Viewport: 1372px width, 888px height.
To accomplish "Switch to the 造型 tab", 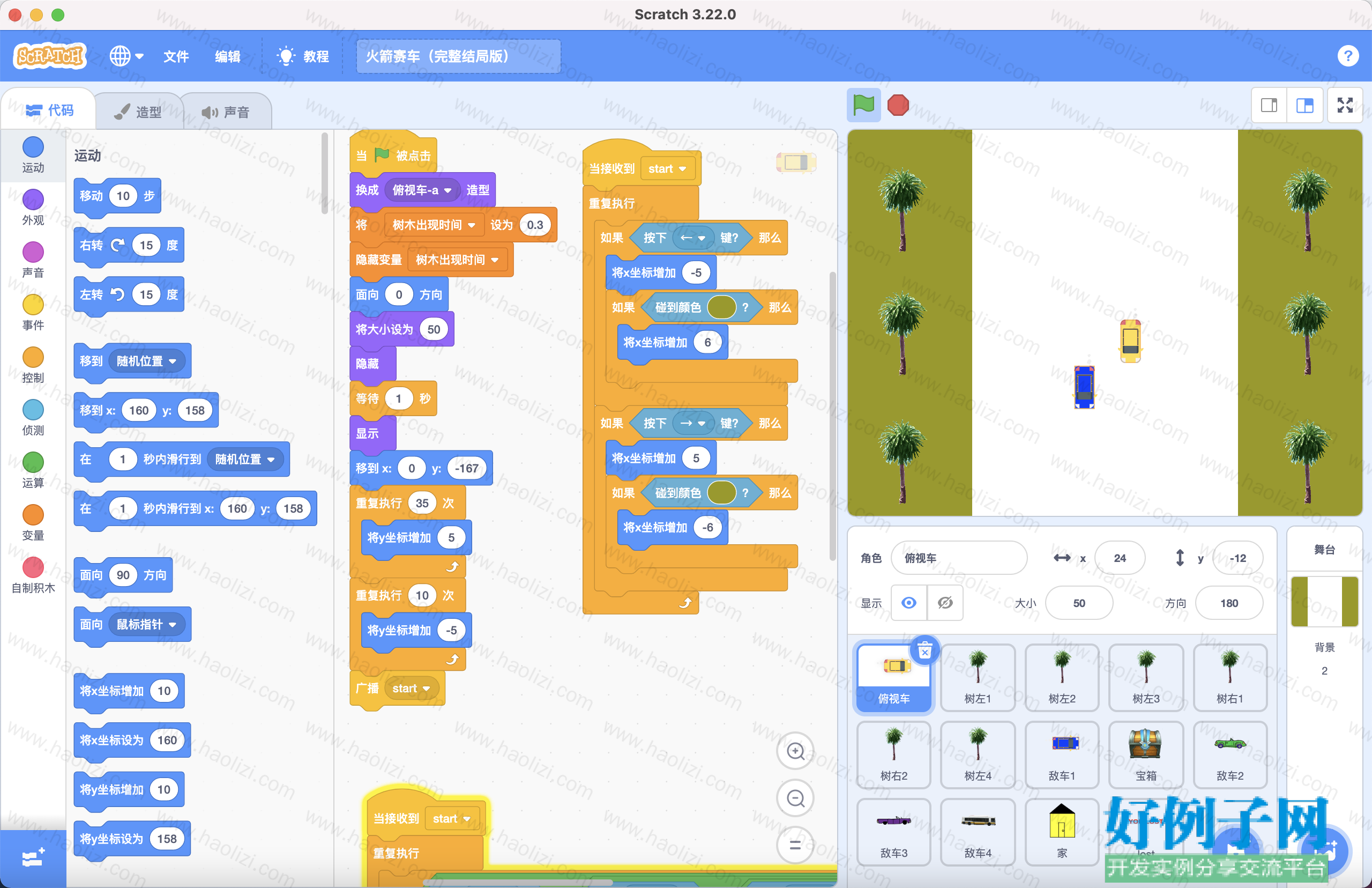I will (138, 112).
